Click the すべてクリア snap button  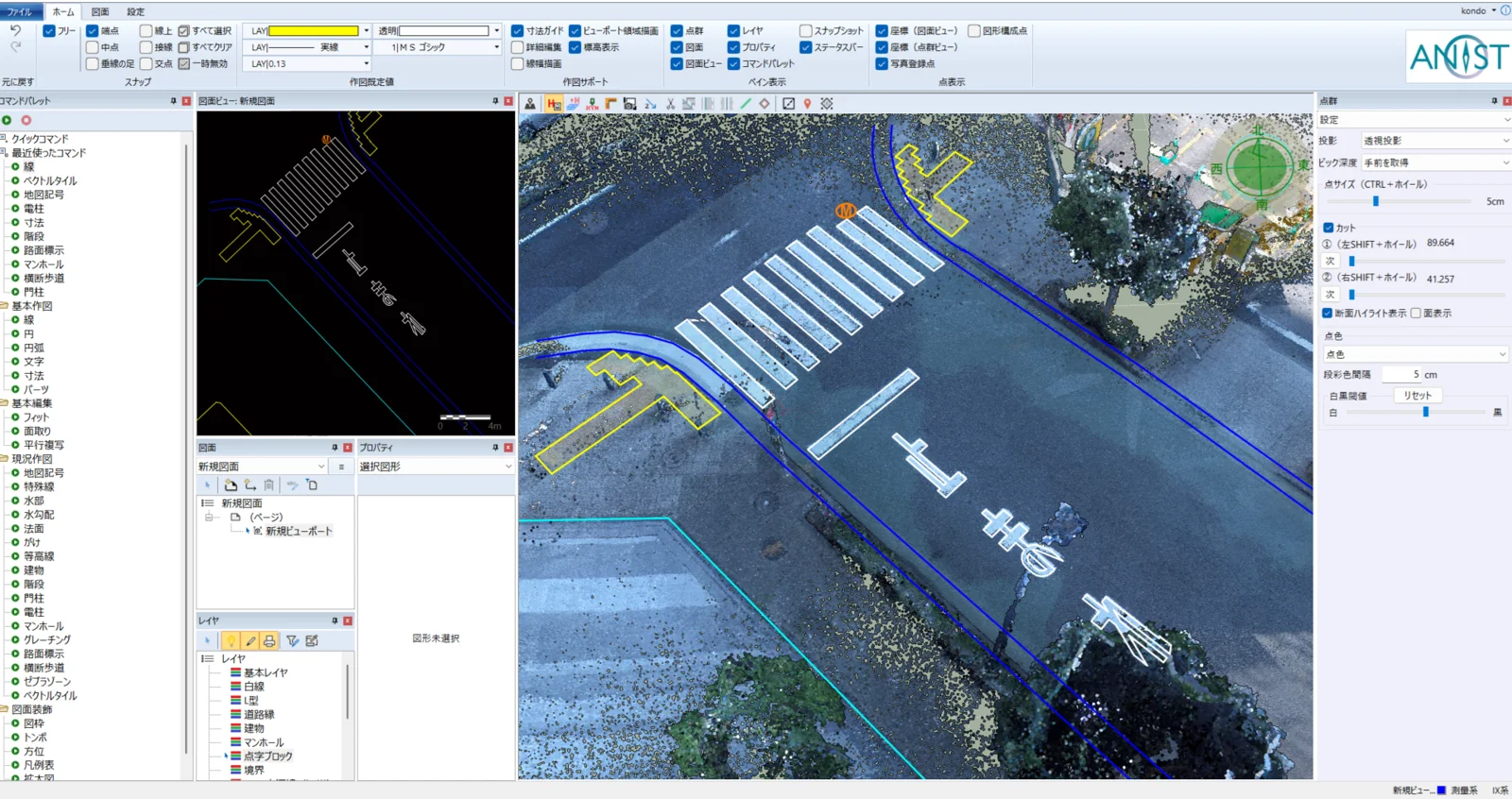click(x=205, y=47)
